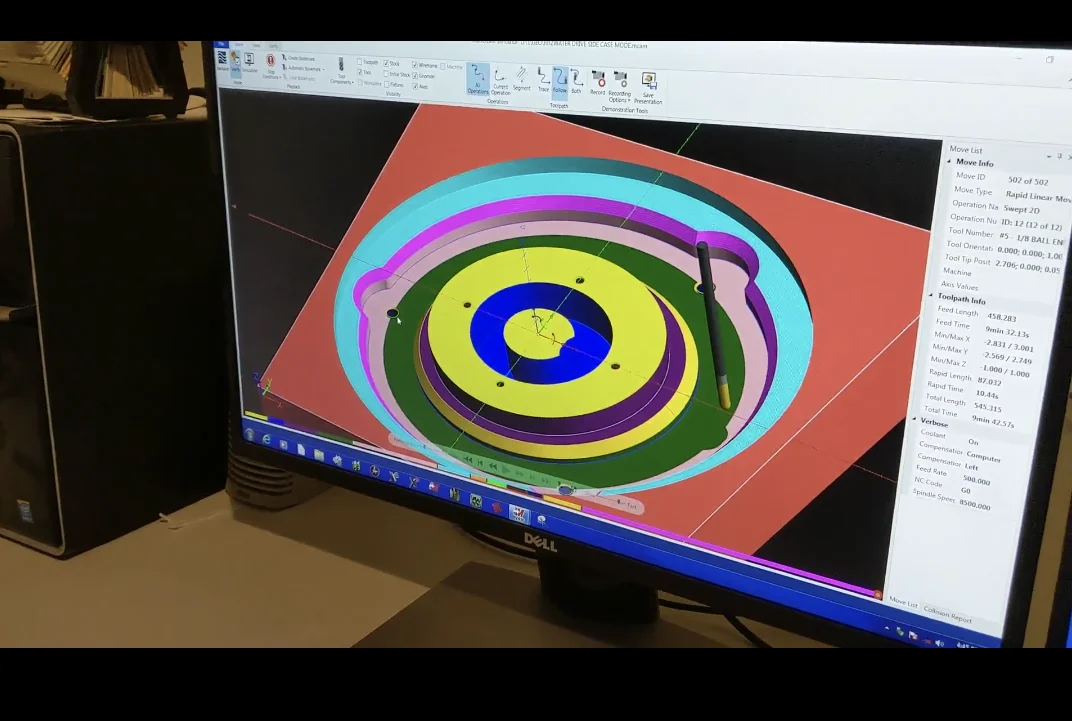1072x721 pixels.
Task: Select the Current Operation icon
Action: pyautogui.click(x=501, y=80)
